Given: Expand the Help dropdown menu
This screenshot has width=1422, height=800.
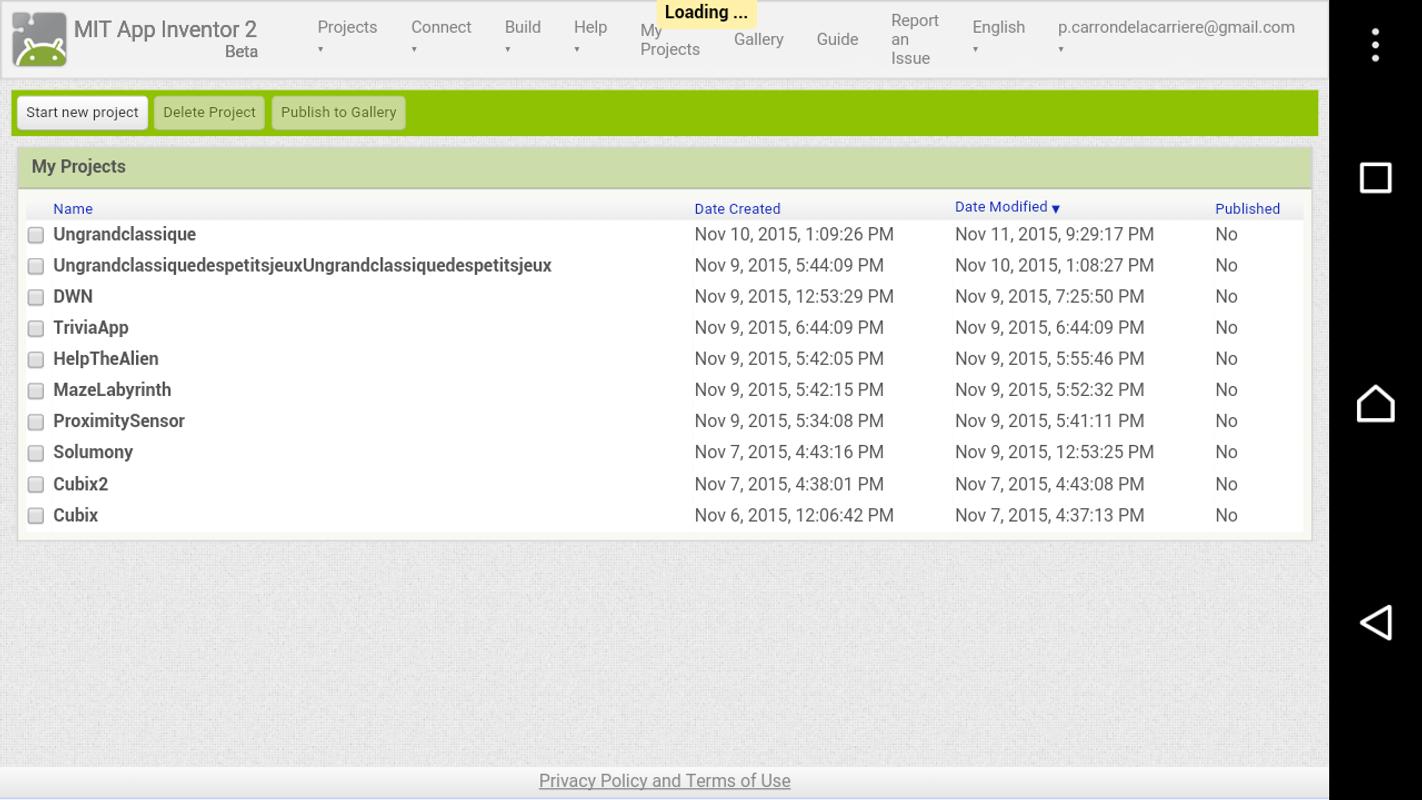Looking at the screenshot, I should click(590, 35).
